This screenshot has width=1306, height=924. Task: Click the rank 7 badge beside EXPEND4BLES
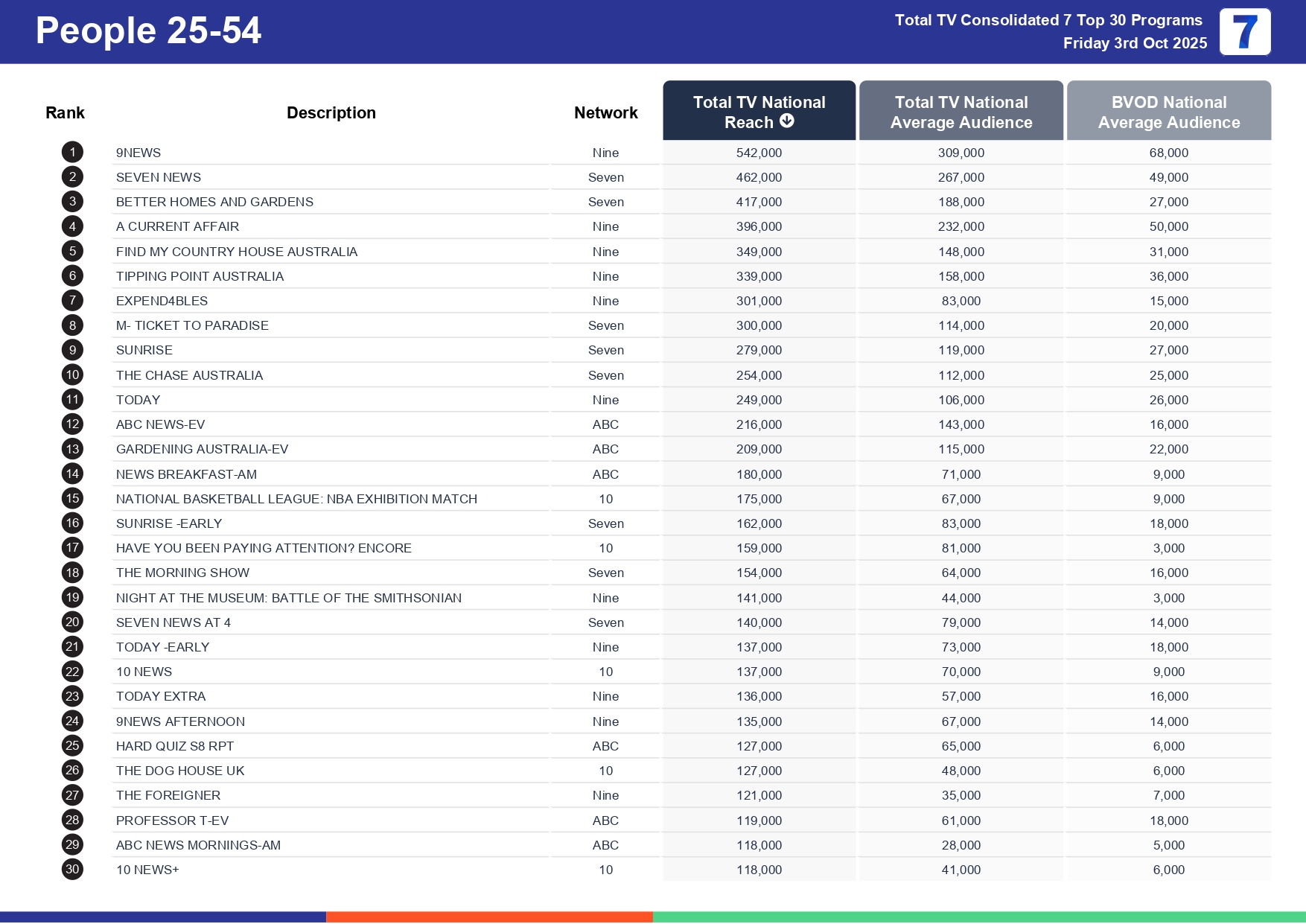71,300
